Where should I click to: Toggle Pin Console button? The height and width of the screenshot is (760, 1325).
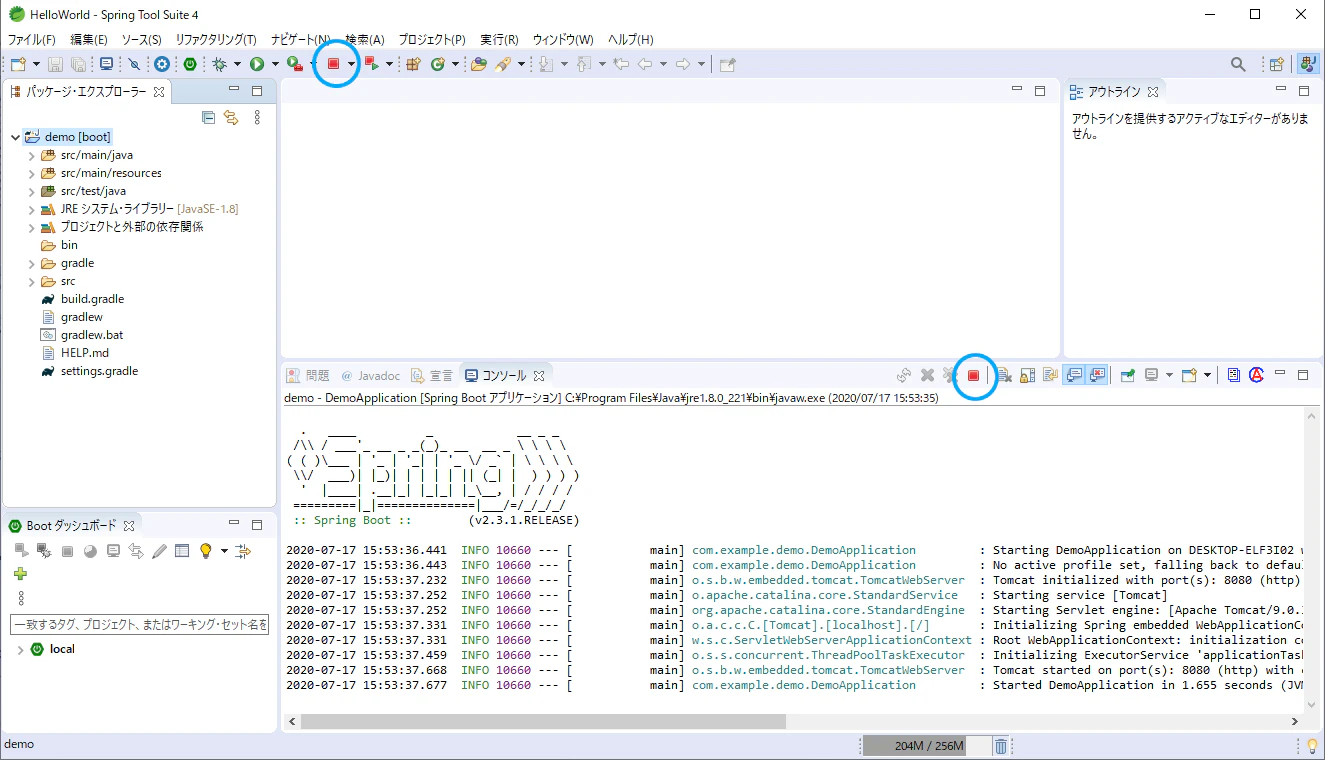(x=1128, y=375)
